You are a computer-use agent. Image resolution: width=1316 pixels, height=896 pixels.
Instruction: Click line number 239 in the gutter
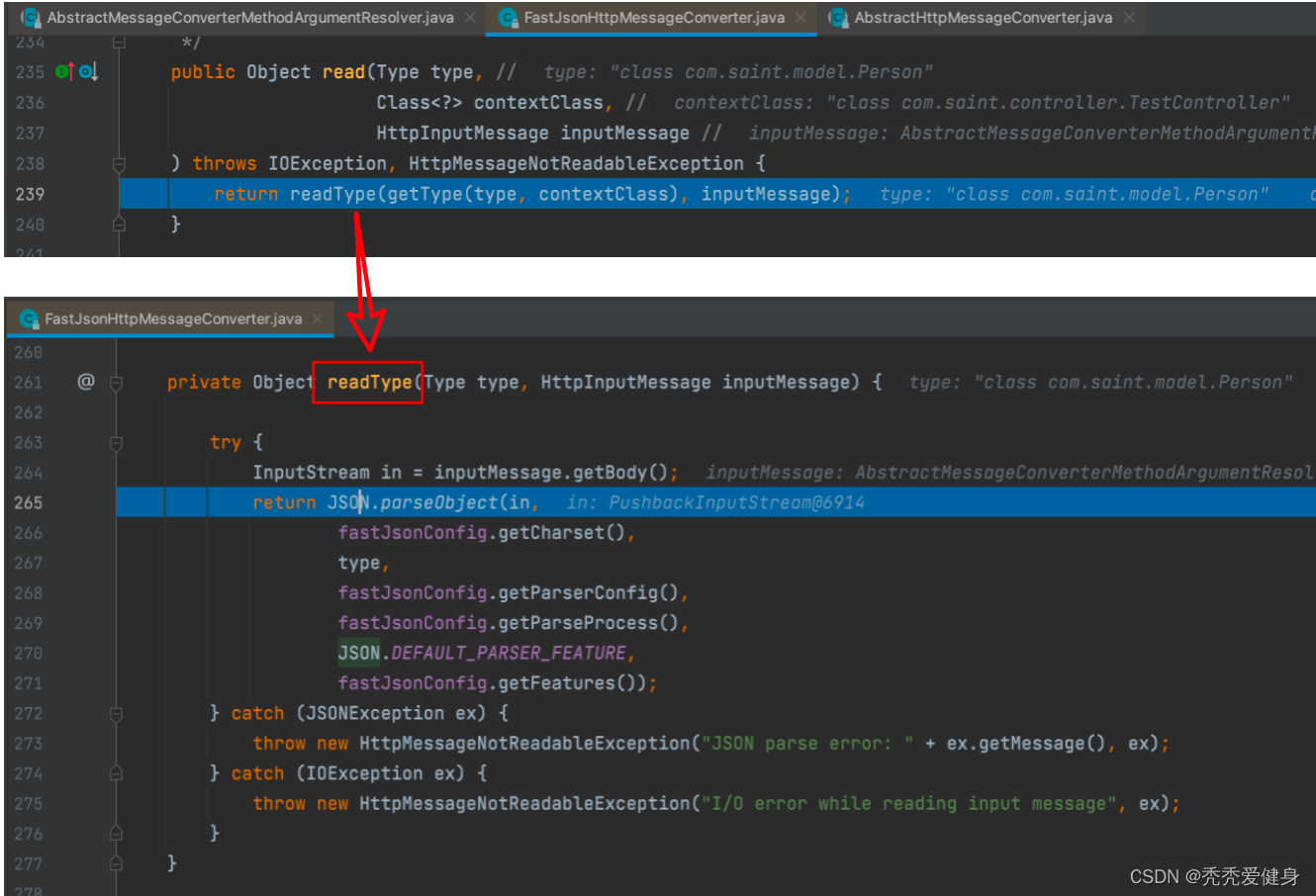coord(30,194)
